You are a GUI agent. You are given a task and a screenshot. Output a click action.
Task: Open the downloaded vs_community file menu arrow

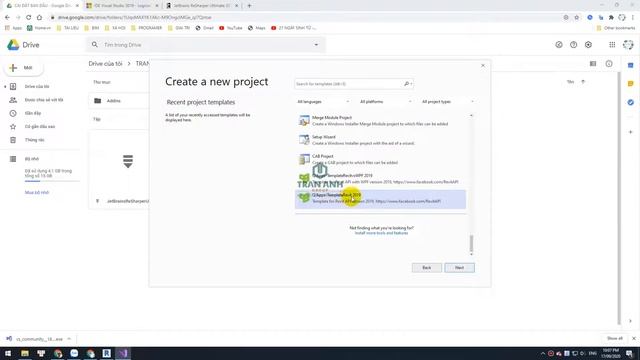pyautogui.click(x=69, y=339)
